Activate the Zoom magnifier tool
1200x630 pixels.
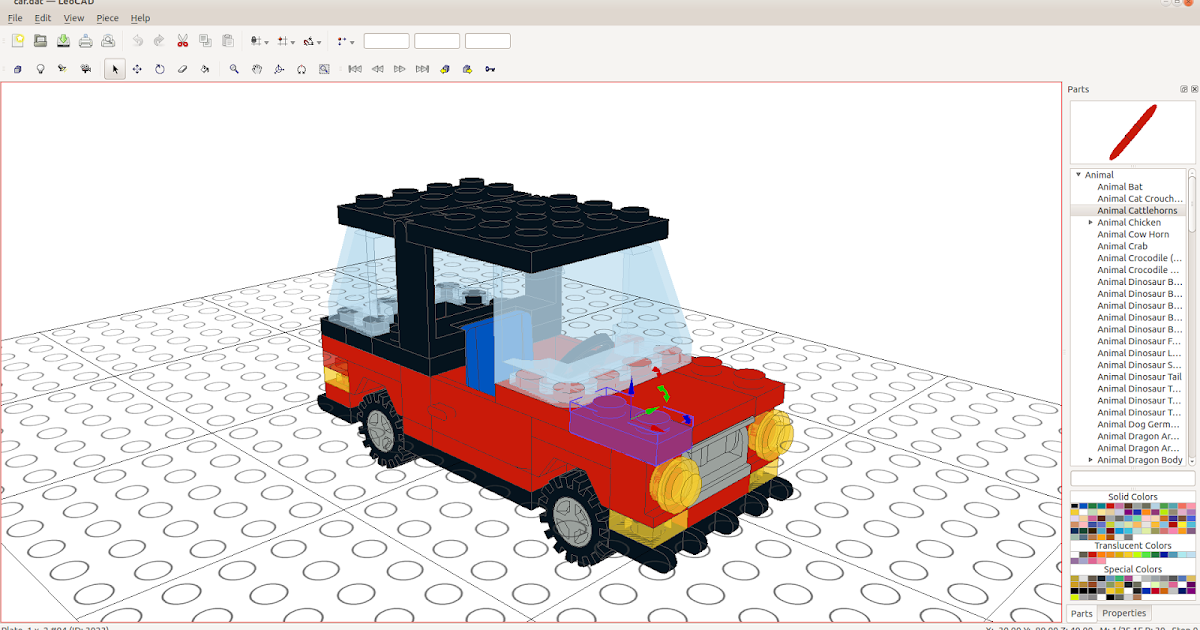pos(234,69)
